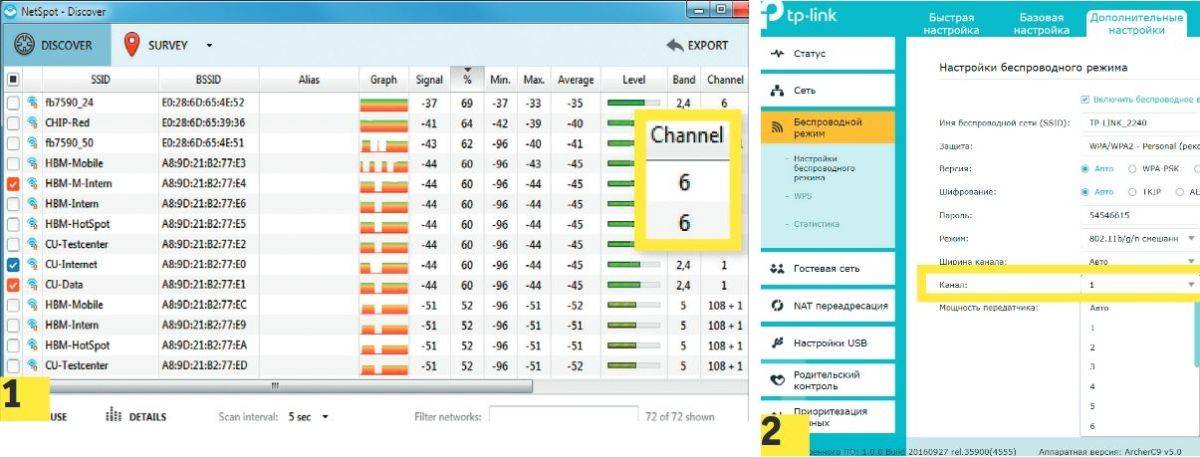This screenshot has width=1200, height=457.
Task: Toggle the Включить беспроводное вещание checkbox
Action: point(1085,99)
